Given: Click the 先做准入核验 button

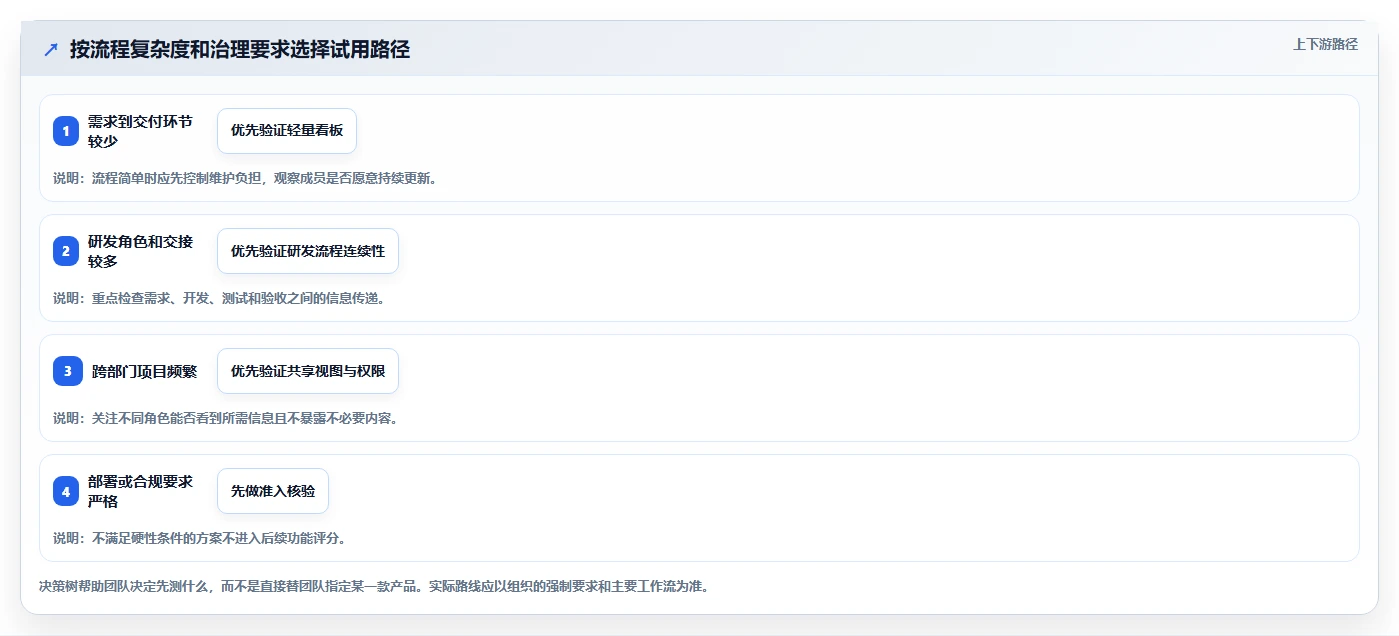Looking at the screenshot, I should tap(273, 491).
